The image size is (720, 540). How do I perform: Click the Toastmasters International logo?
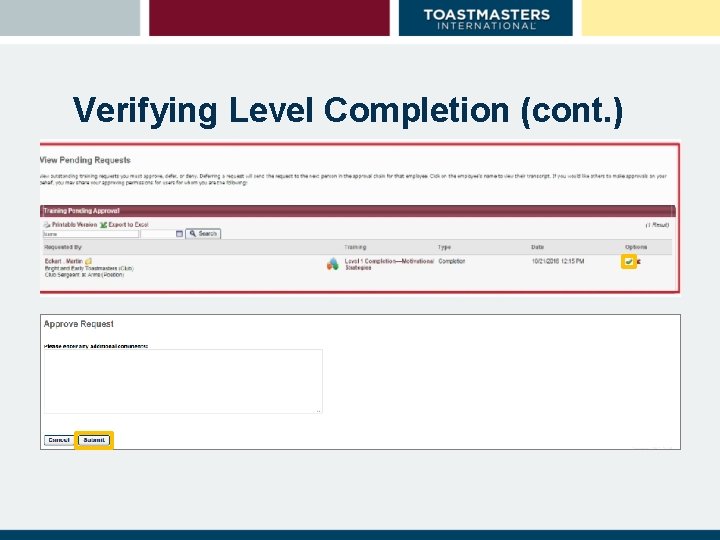click(x=486, y=19)
